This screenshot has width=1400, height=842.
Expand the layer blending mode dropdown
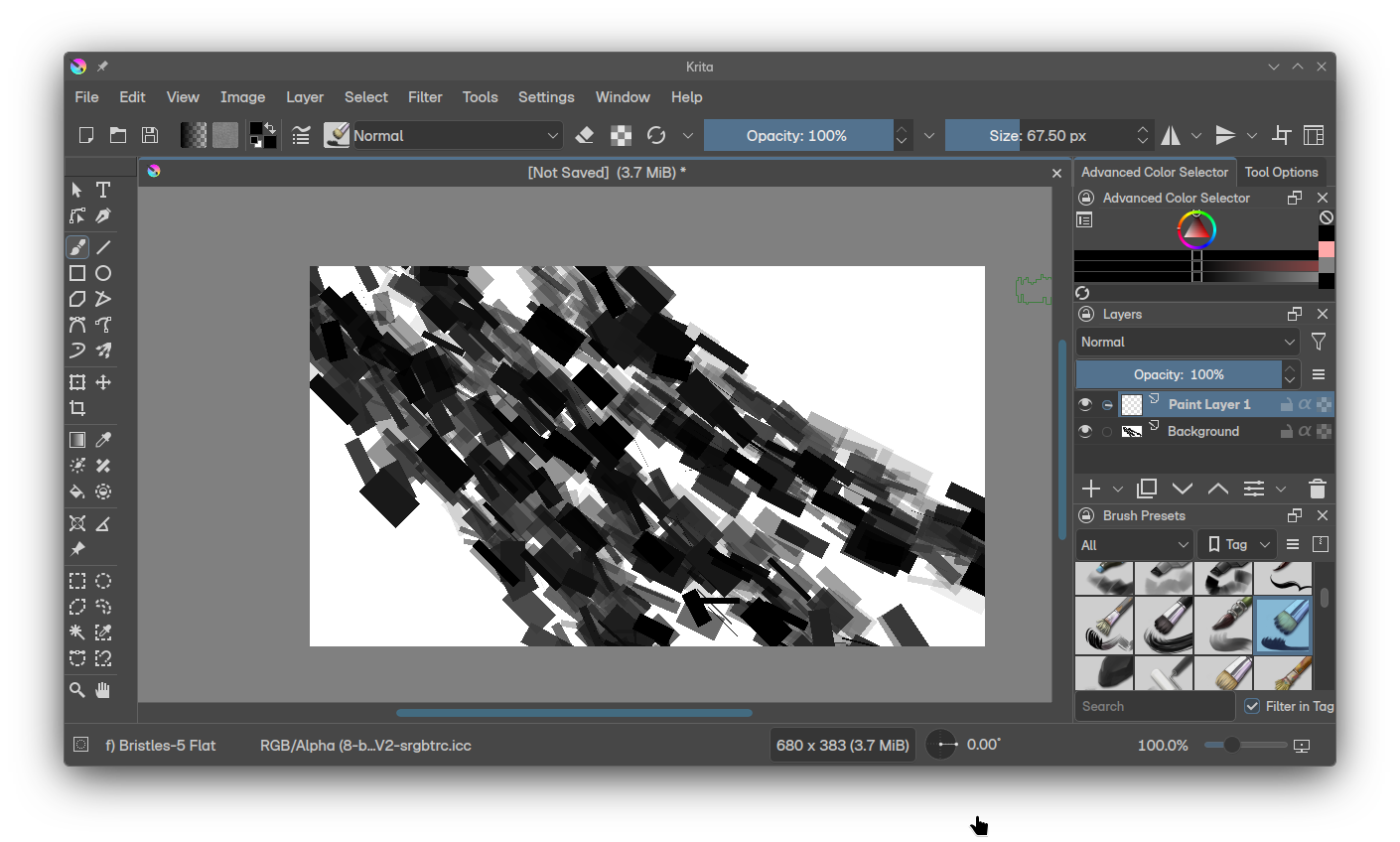(x=1188, y=342)
